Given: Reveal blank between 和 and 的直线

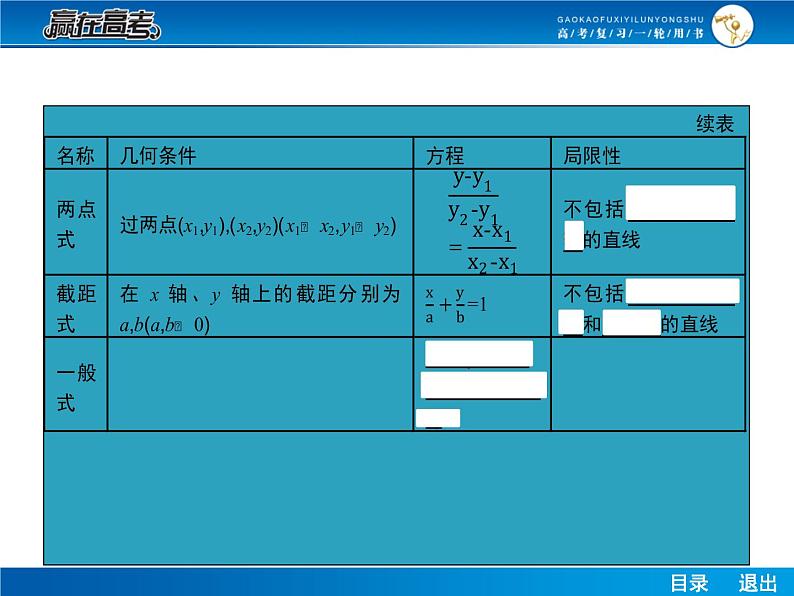Looking at the screenshot, I should point(631,322).
